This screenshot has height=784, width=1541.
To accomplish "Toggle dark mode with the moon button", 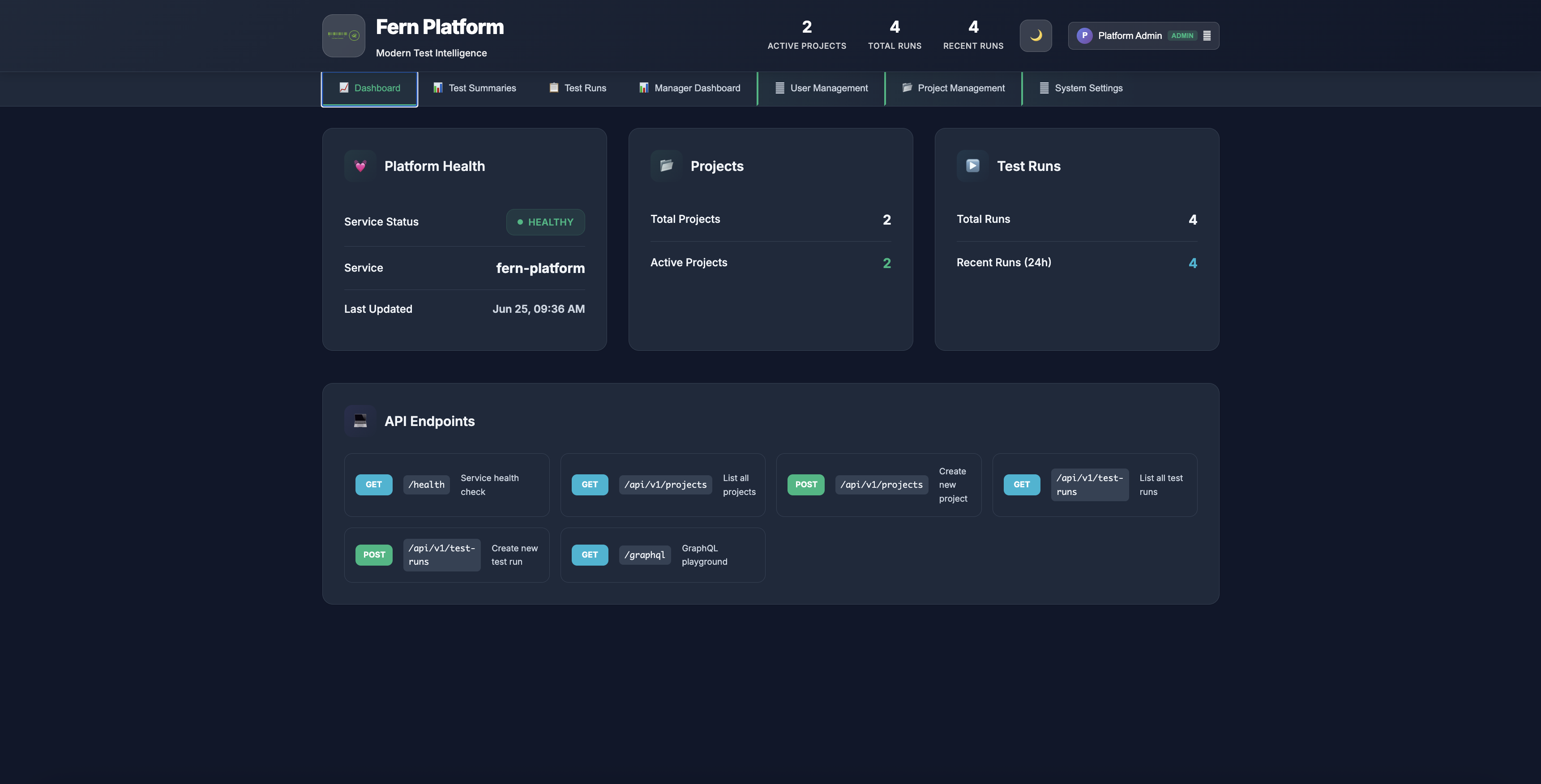I will 1036,36.
